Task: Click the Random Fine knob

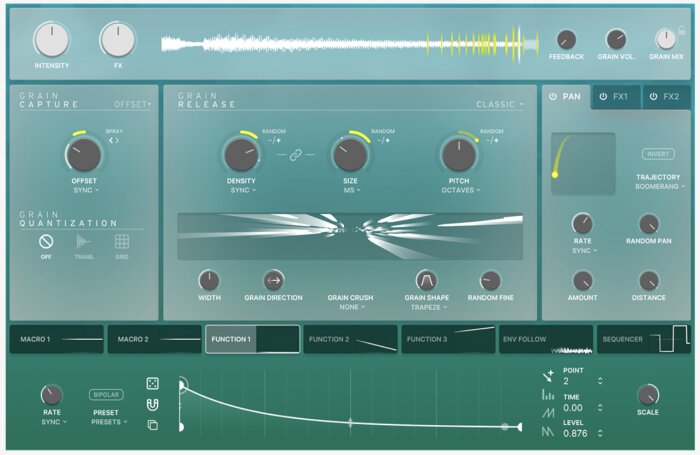Action: pyautogui.click(x=490, y=281)
